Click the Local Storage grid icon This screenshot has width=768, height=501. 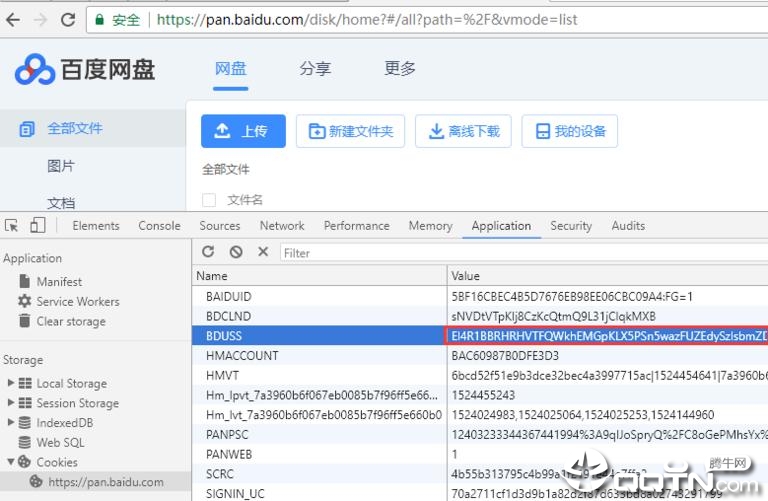pos(25,383)
